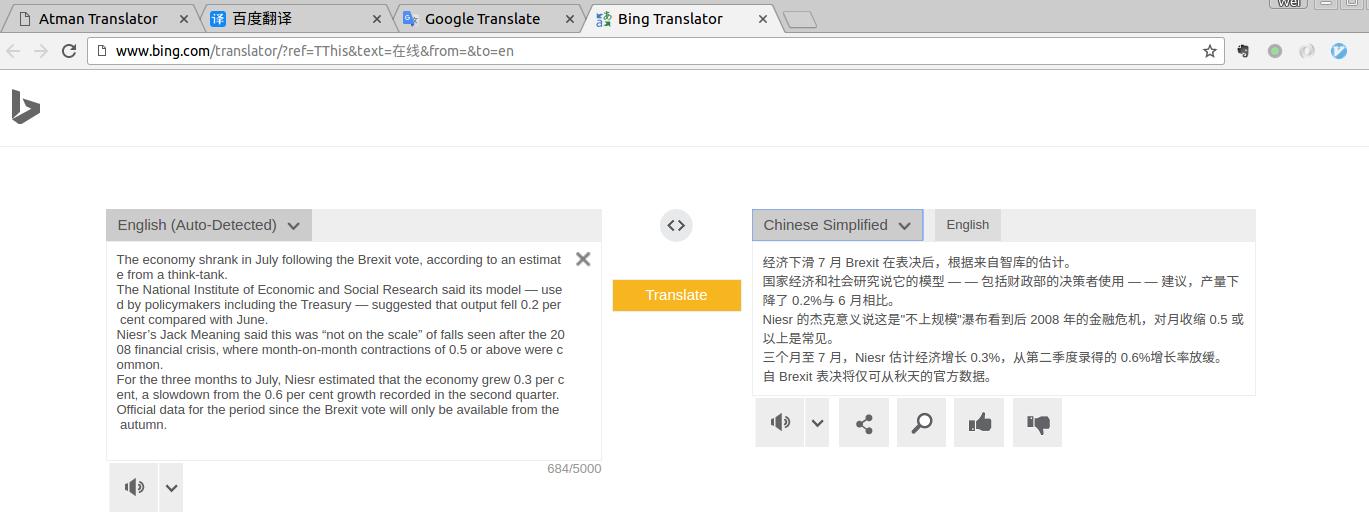The height and width of the screenshot is (526, 1369).
Task: Close the 百度翻译 tab
Action: pos(377,19)
